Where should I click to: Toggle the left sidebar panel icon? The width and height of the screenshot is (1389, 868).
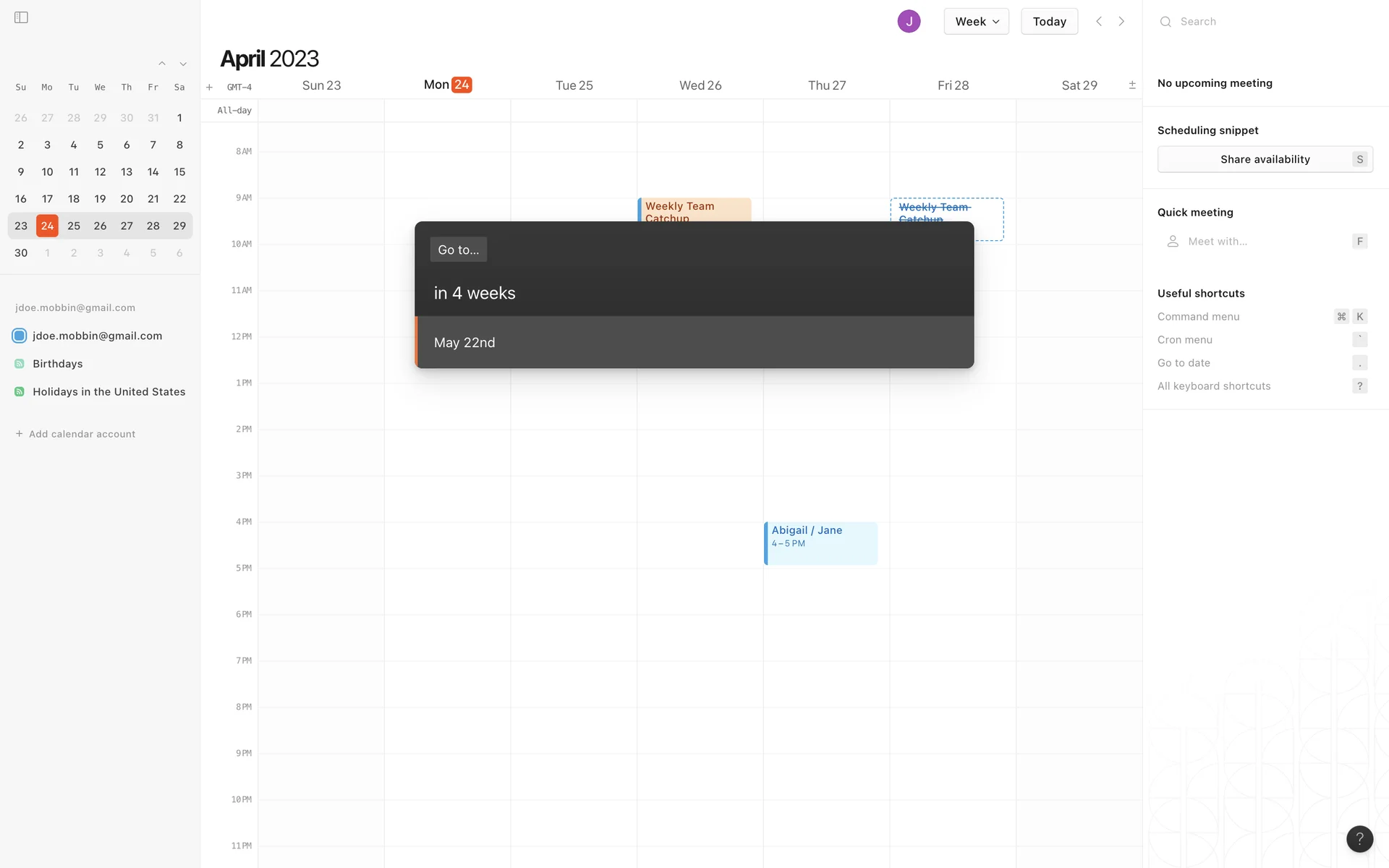21,17
